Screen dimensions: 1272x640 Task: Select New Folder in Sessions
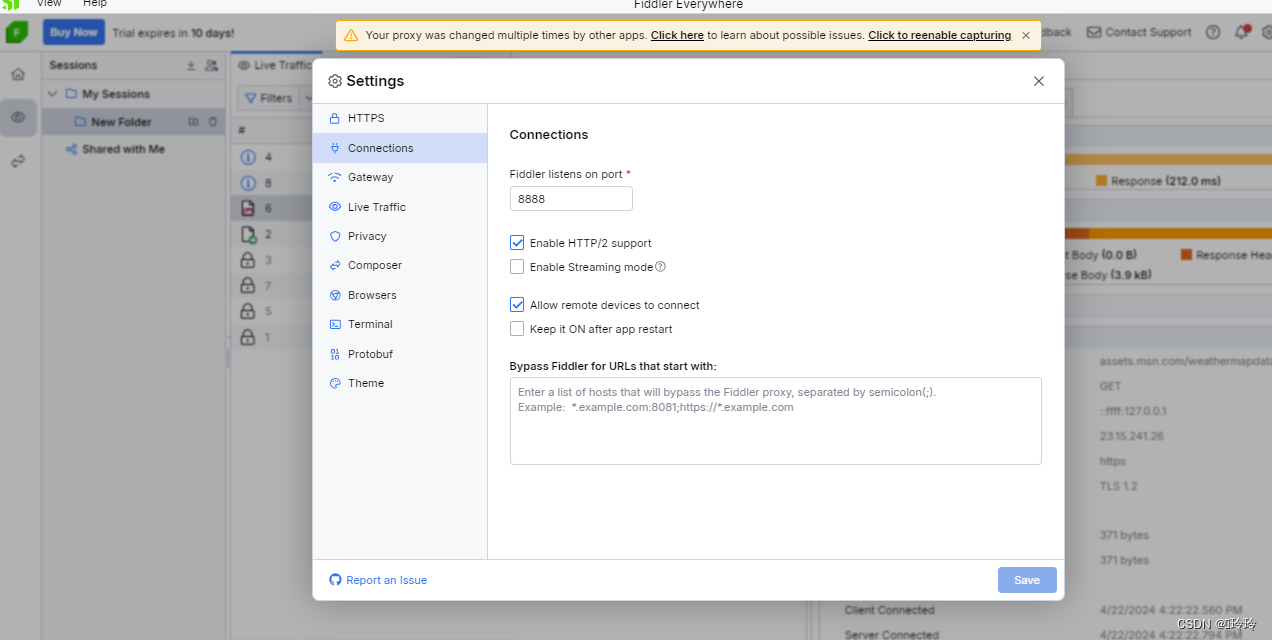tap(121, 122)
